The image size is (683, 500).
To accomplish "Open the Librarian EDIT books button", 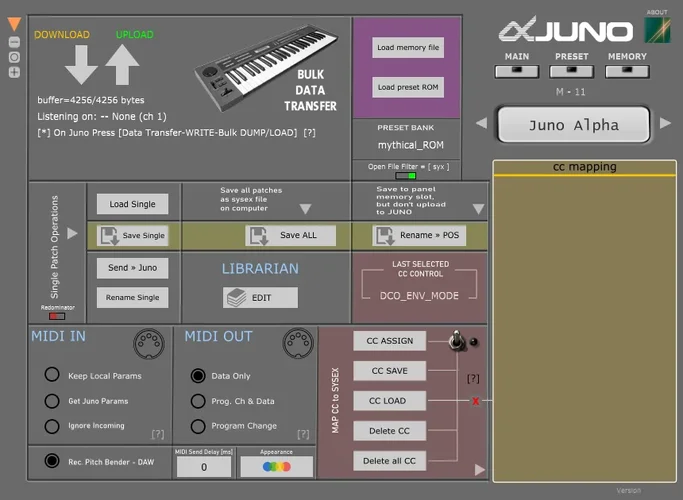I will (260, 298).
